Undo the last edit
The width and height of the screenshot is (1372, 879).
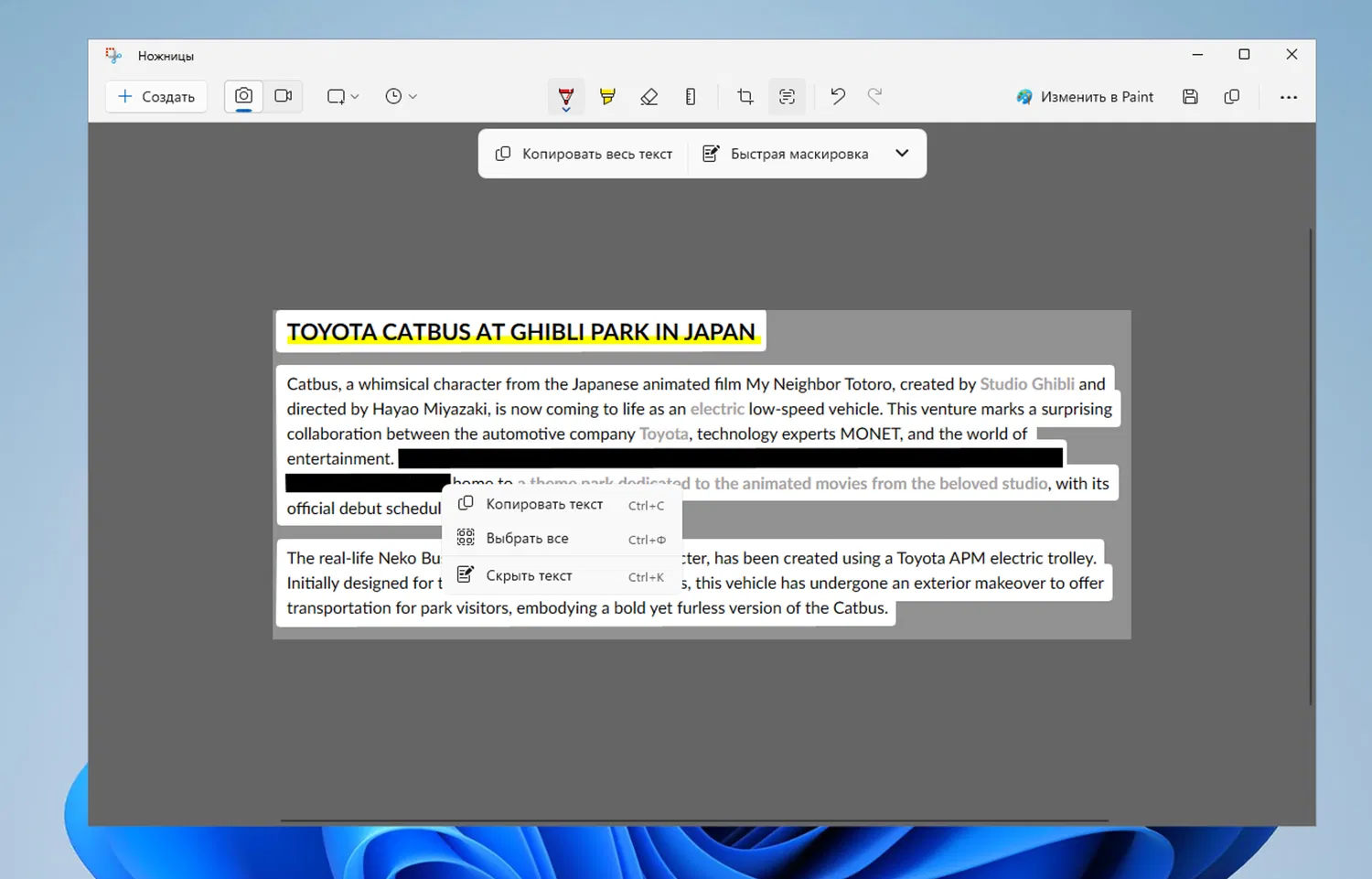[838, 96]
